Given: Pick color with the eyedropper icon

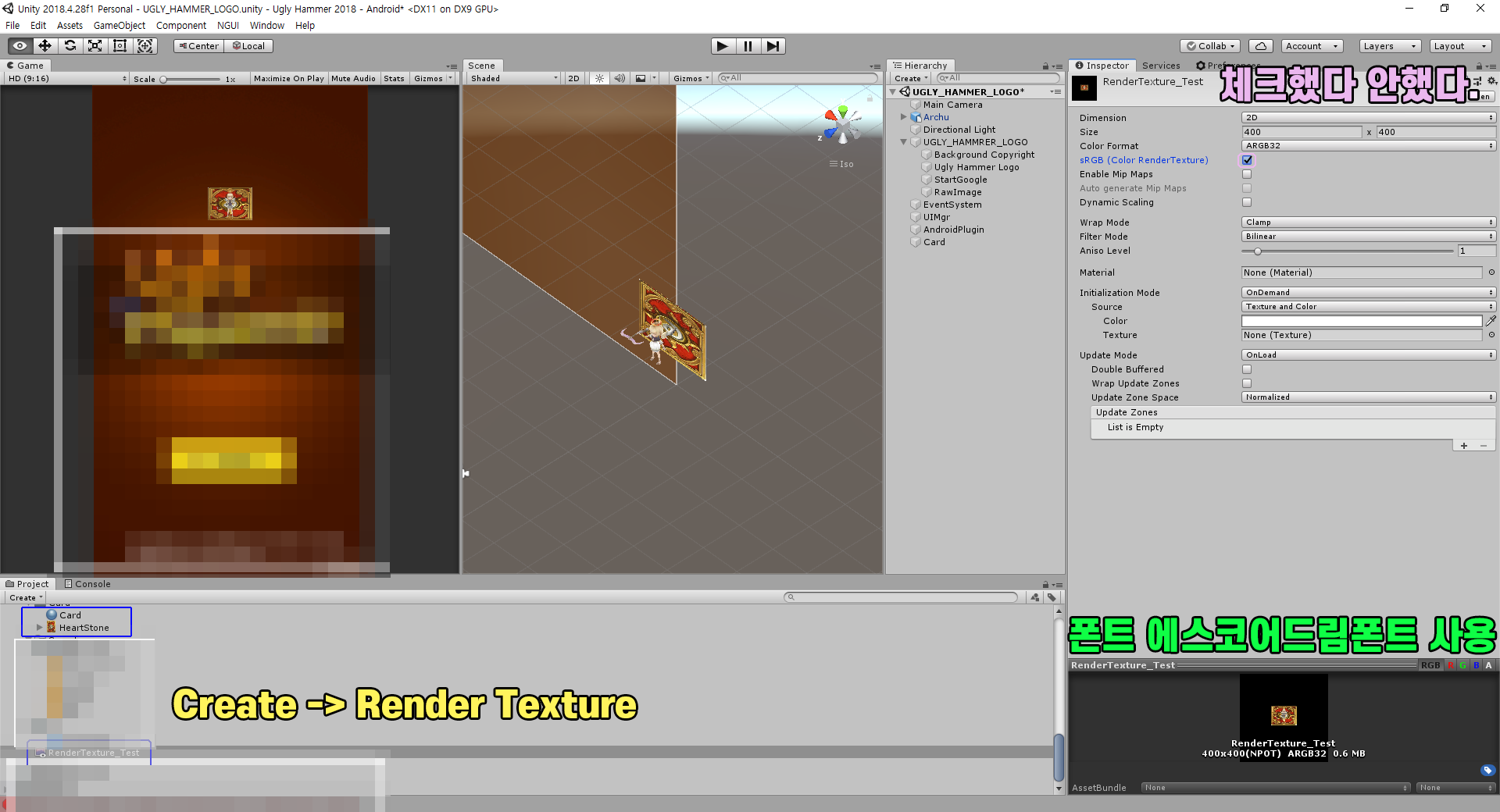Looking at the screenshot, I should pos(1491,321).
